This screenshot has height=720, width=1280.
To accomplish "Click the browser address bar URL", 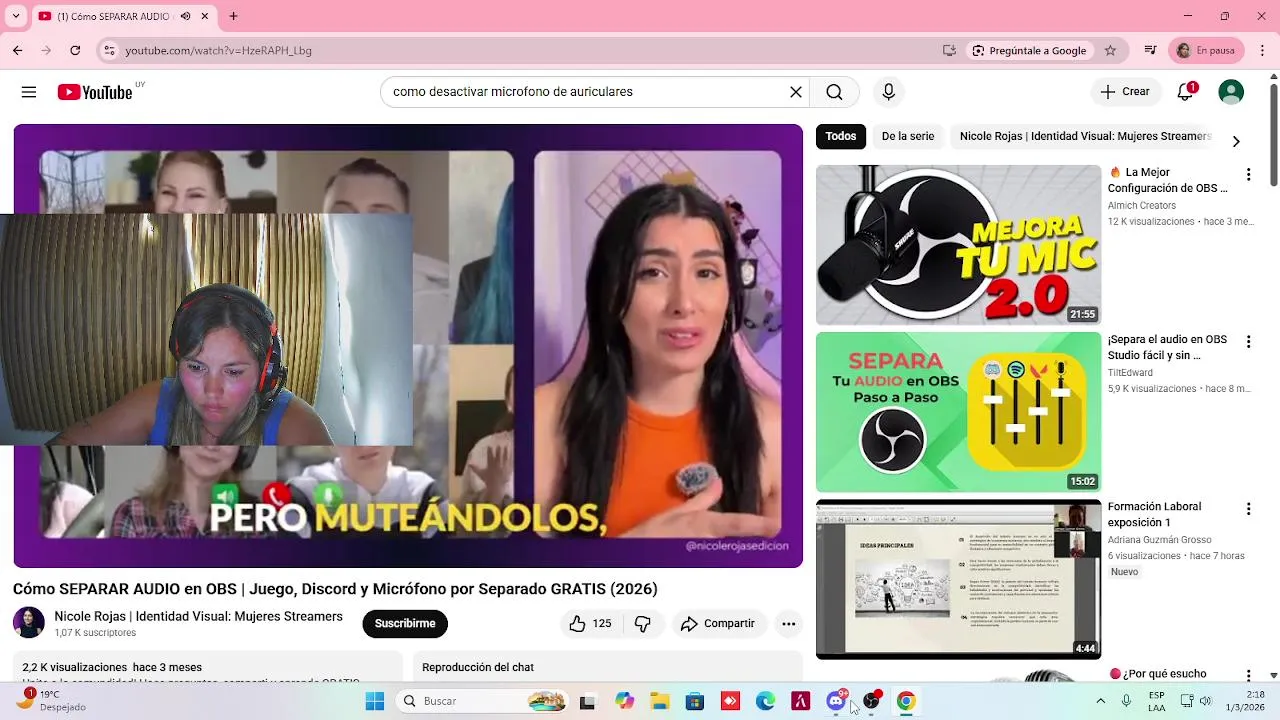I will click(x=218, y=50).
